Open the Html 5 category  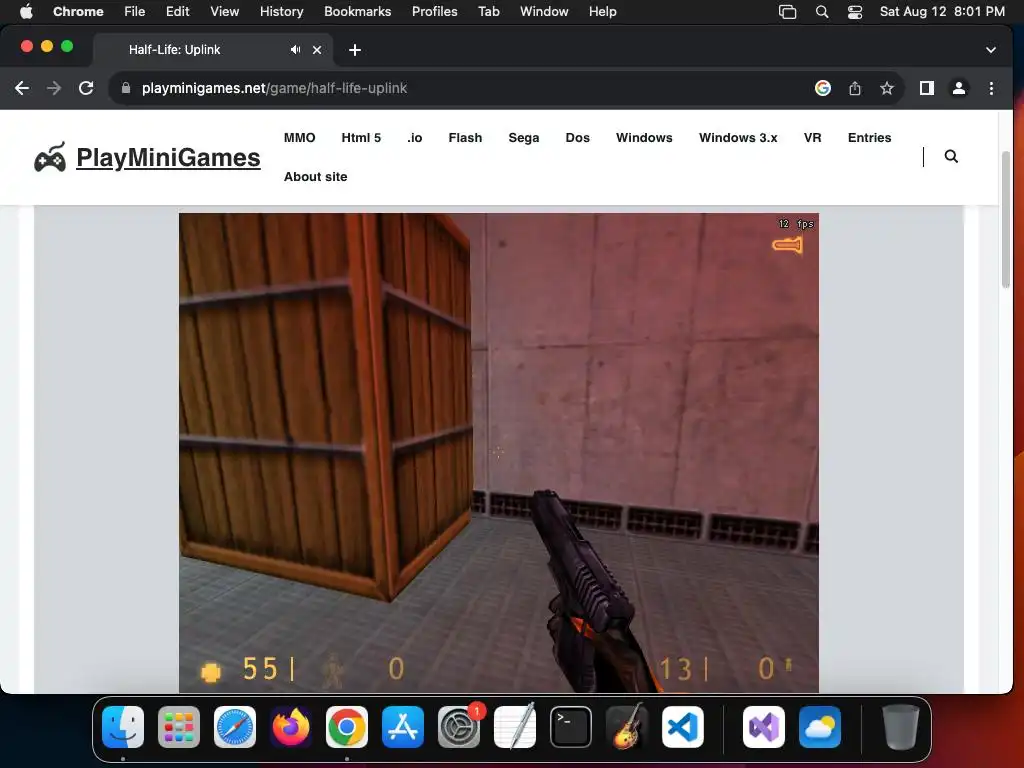[x=361, y=138]
